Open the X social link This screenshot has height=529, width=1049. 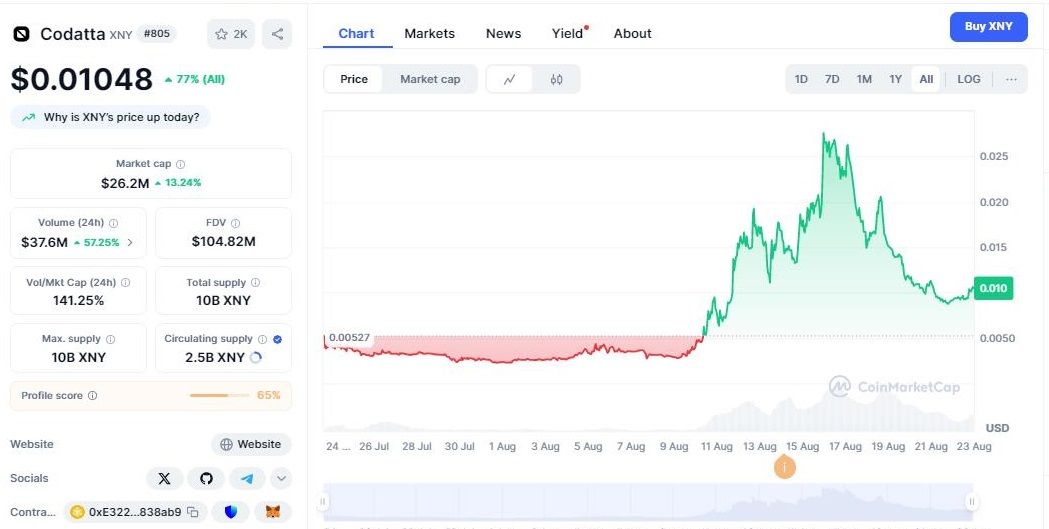[x=165, y=478]
